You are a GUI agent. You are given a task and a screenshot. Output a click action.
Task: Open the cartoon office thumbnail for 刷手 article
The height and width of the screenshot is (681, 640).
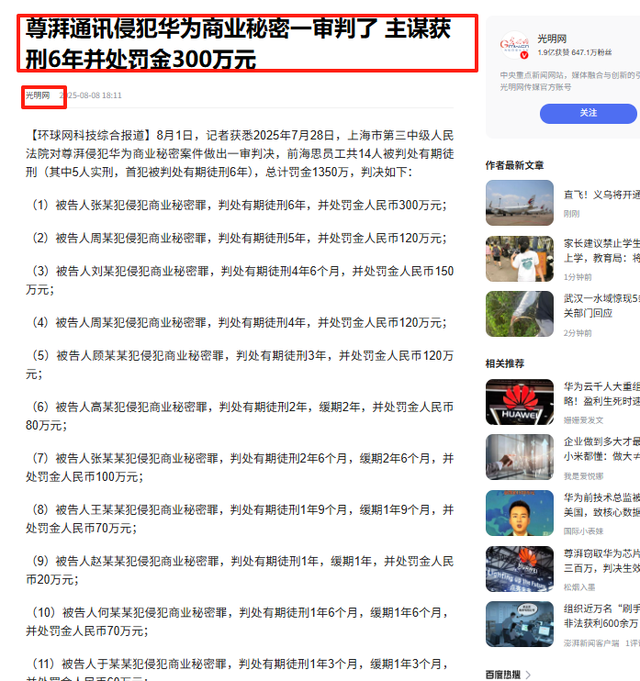(x=519, y=624)
